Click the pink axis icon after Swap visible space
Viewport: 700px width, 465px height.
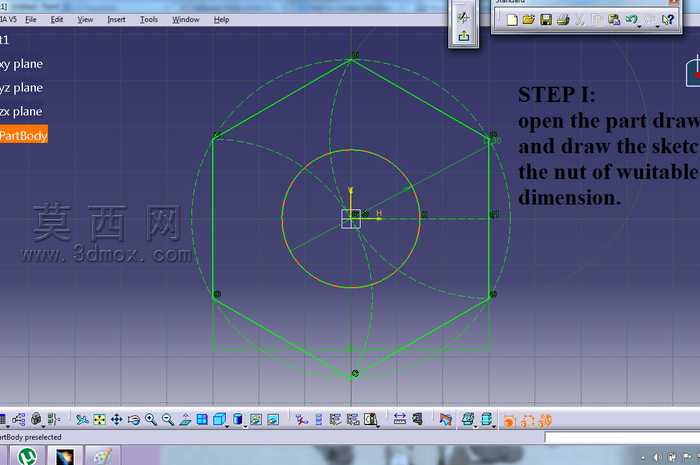pyautogui.click(x=301, y=419)
